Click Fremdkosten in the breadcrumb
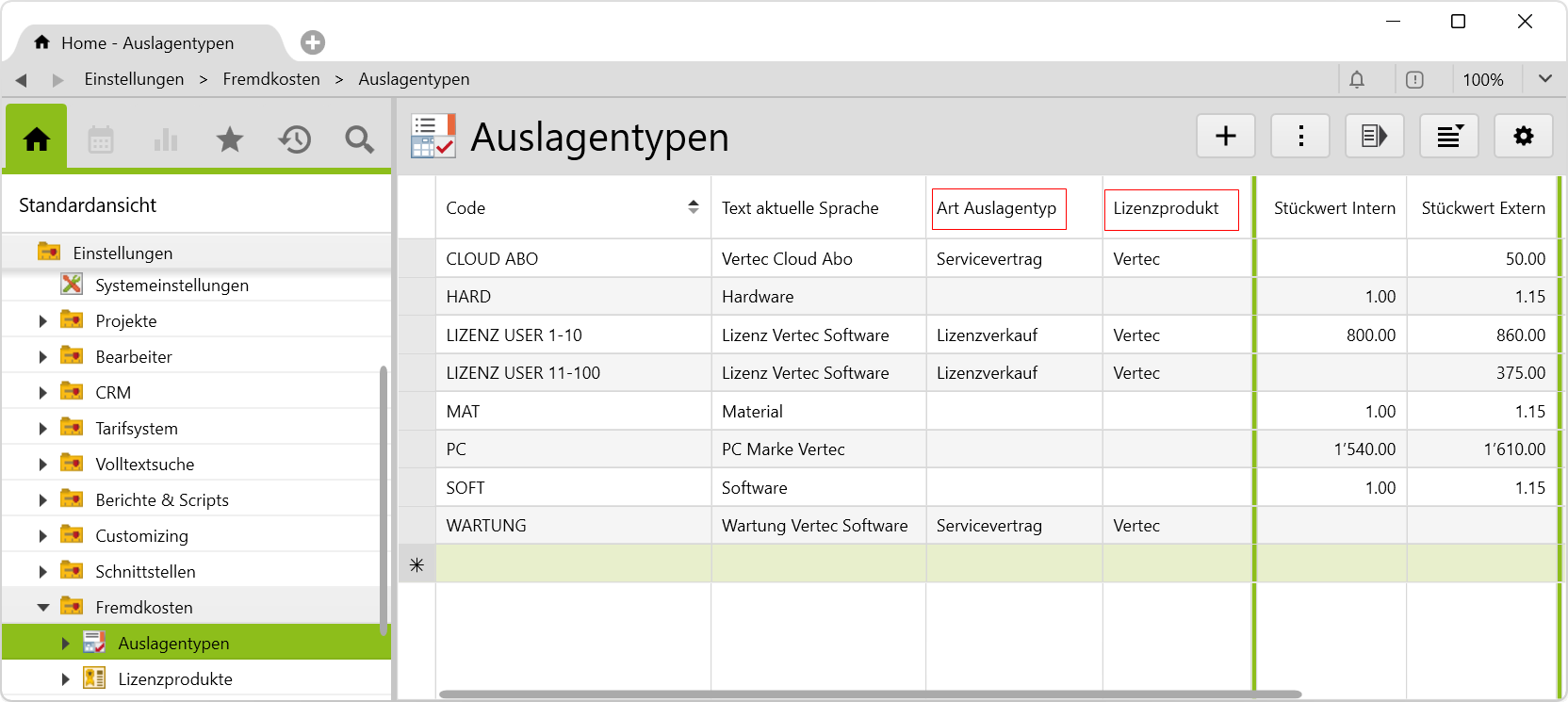The image size is (1568, 702). tap(271, 79)
